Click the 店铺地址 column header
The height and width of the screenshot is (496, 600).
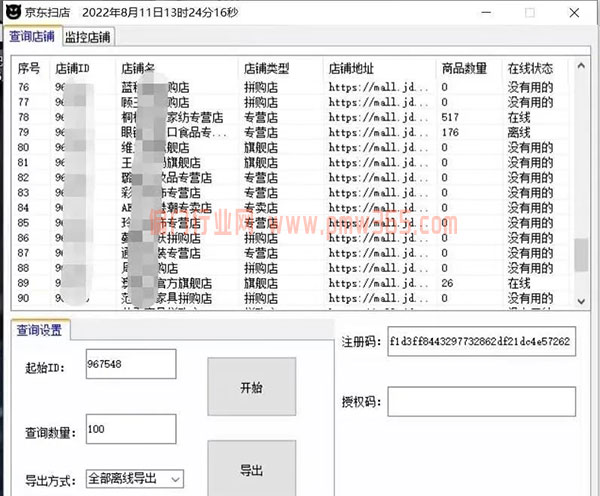[x=351, y=69]
